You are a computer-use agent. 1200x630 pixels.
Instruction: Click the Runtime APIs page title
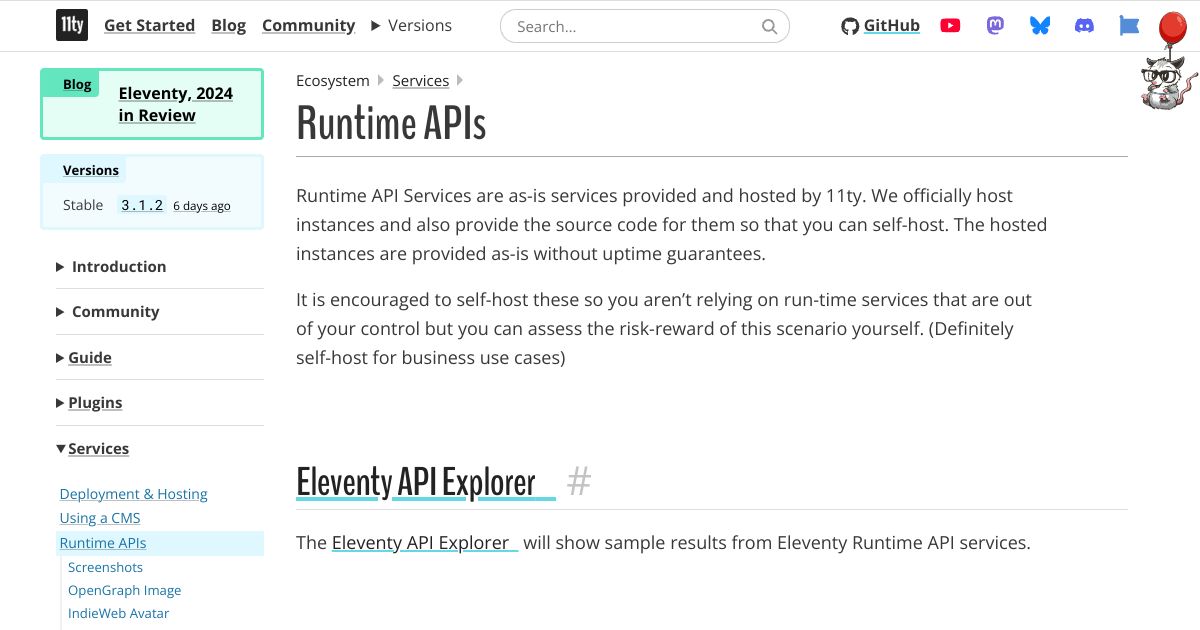(x=391, y=124)
